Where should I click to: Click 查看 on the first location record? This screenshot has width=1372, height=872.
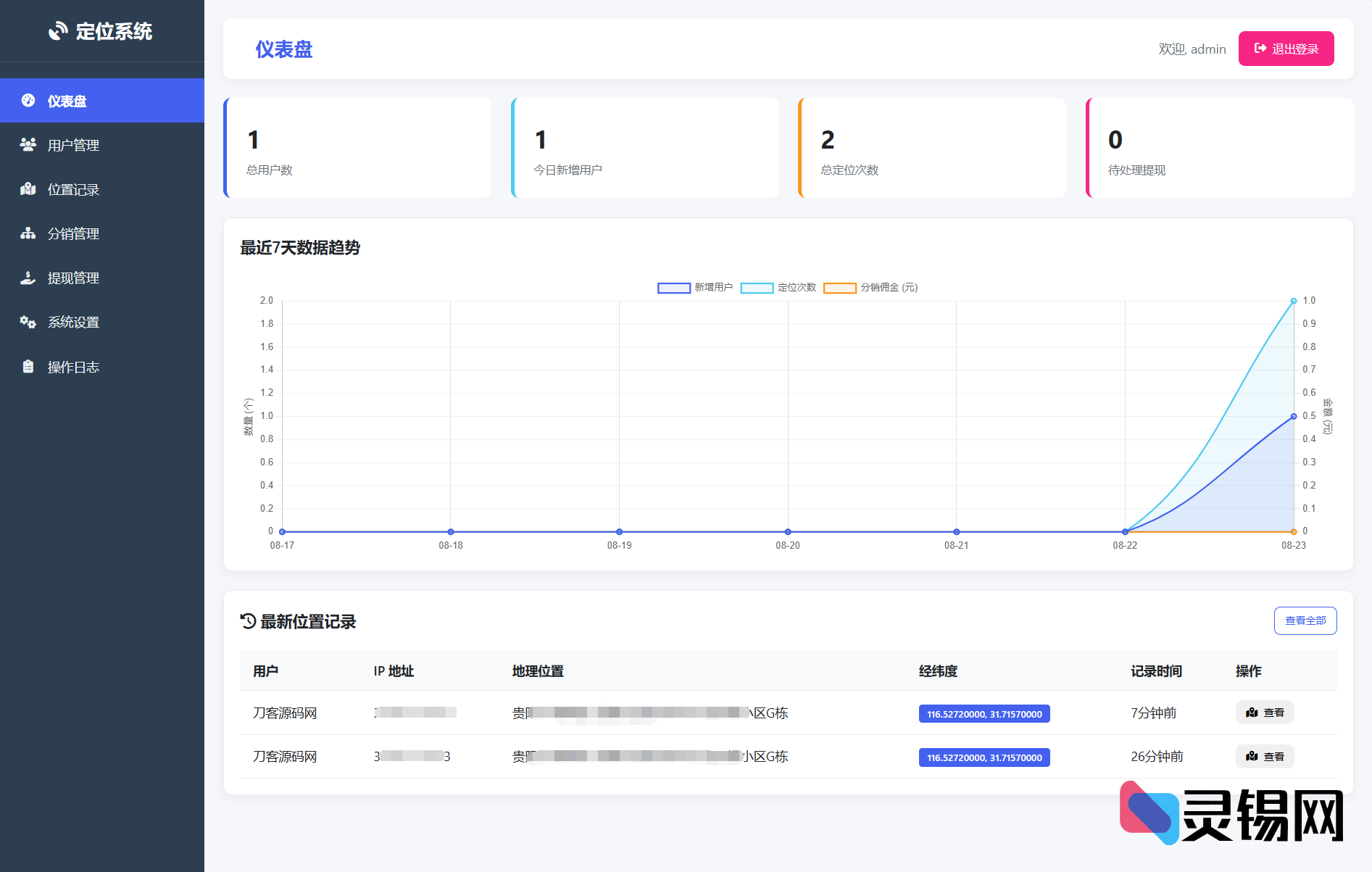click(1265, 713)
